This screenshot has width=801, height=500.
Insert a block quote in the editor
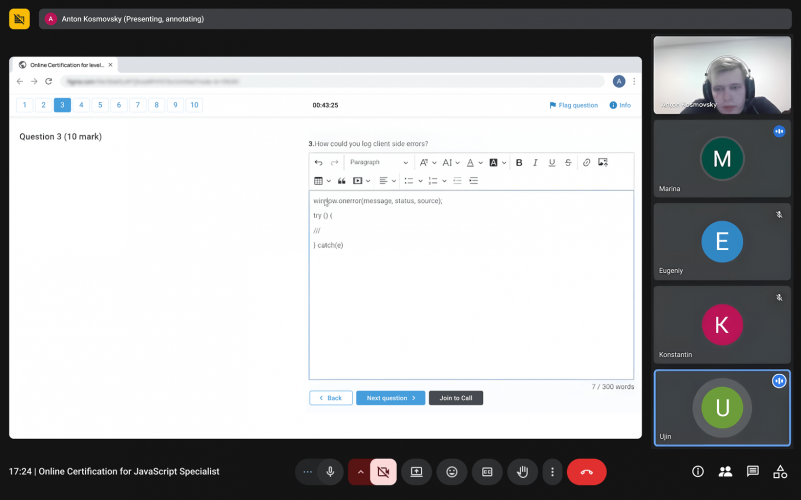tap(342, 181)
